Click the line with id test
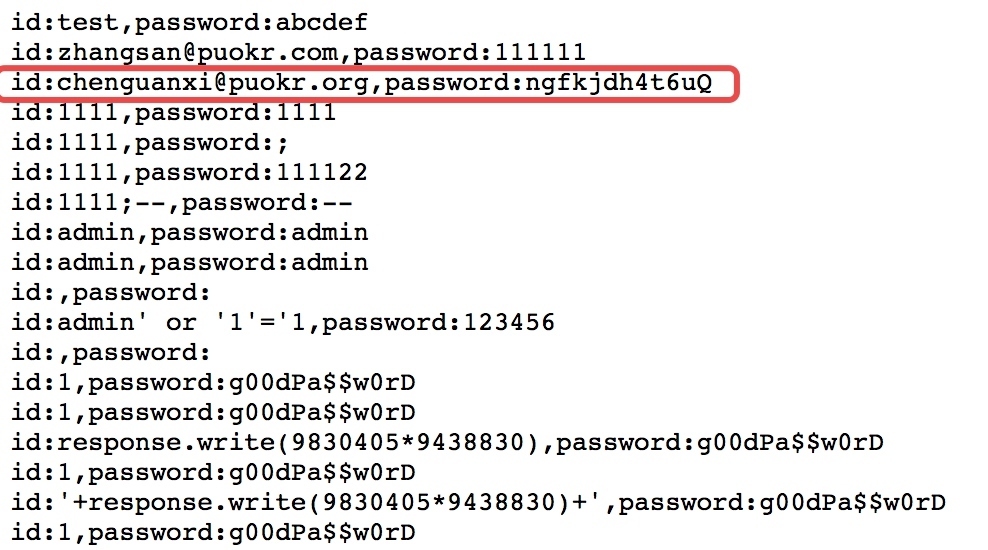The width and height of the screenshot is (988, 550). point(189,23)
